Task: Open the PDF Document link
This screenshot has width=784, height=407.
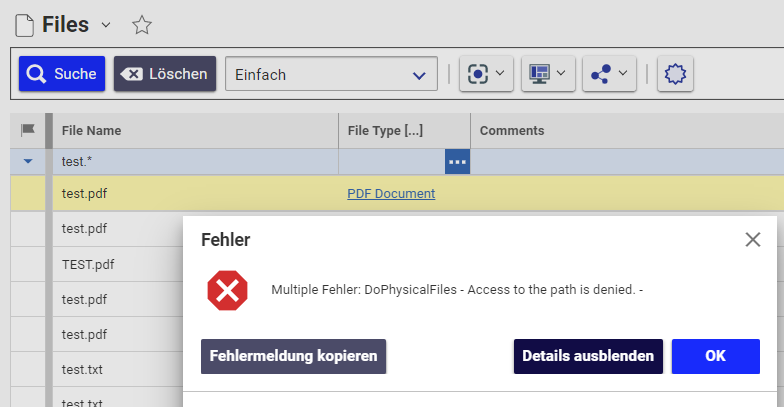Action: click(x=391, y=194)
